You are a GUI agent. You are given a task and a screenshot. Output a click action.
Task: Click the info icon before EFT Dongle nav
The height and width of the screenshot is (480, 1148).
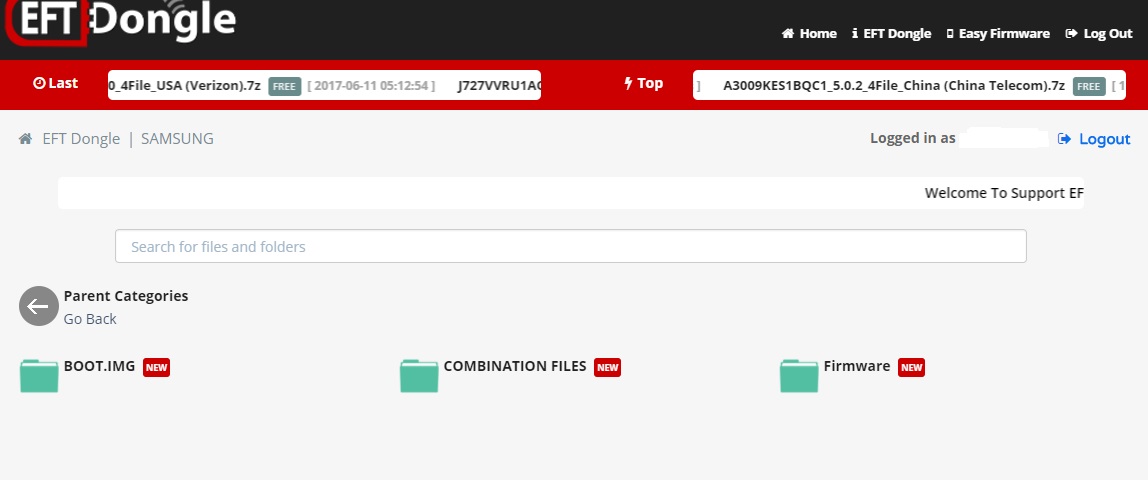tap(854, 34)
